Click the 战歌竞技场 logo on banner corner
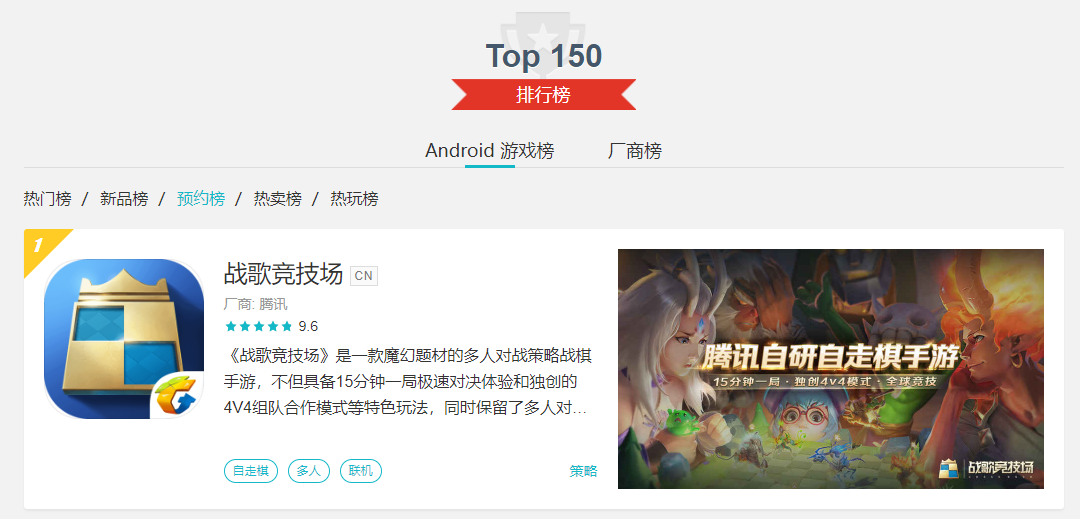Image resolution: width=1080 pixels, height=519 pixels. (x=987, y=468)
